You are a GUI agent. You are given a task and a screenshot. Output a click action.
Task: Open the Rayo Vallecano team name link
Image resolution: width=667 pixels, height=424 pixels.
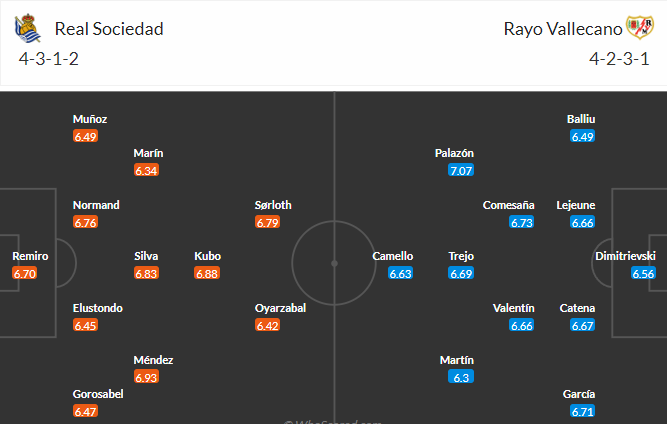tap(563, 29)
